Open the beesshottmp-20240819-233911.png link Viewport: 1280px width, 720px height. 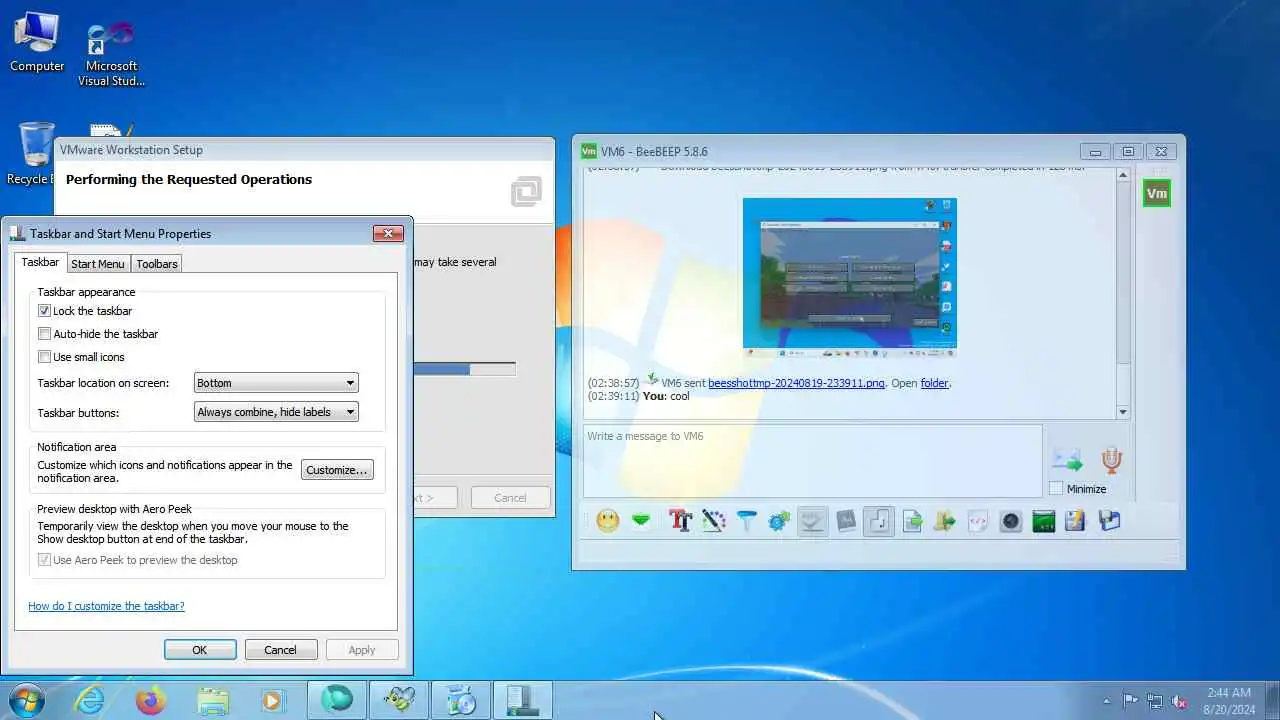(x=796, y=383)
